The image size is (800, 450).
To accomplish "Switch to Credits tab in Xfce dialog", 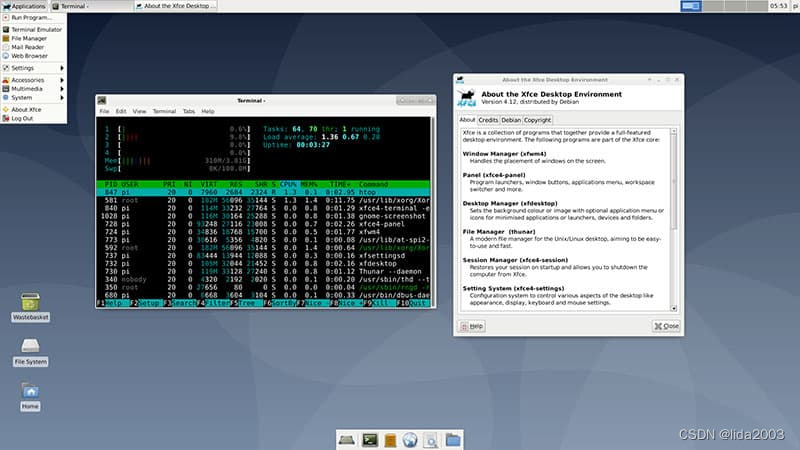I will click(x=488, y=120).
